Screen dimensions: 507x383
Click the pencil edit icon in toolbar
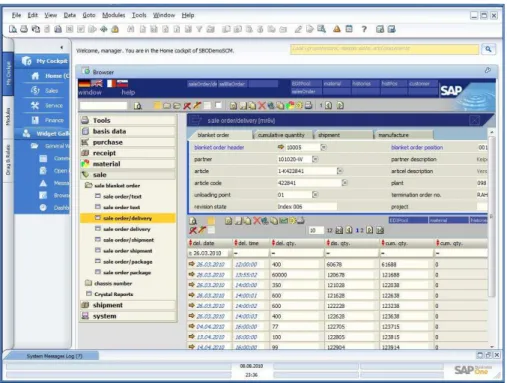point(298,29)
